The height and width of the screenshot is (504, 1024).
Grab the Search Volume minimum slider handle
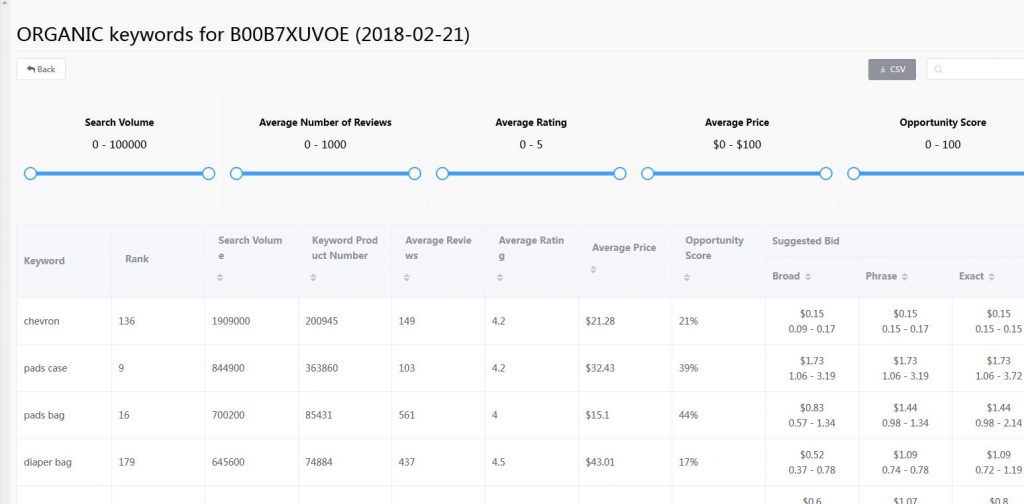click(30, 173)
